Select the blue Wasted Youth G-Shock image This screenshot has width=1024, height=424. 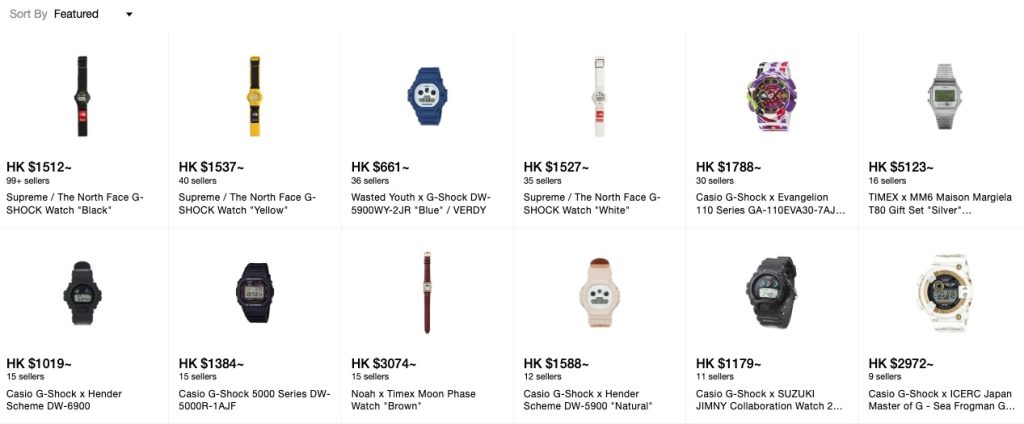point(427,95)
